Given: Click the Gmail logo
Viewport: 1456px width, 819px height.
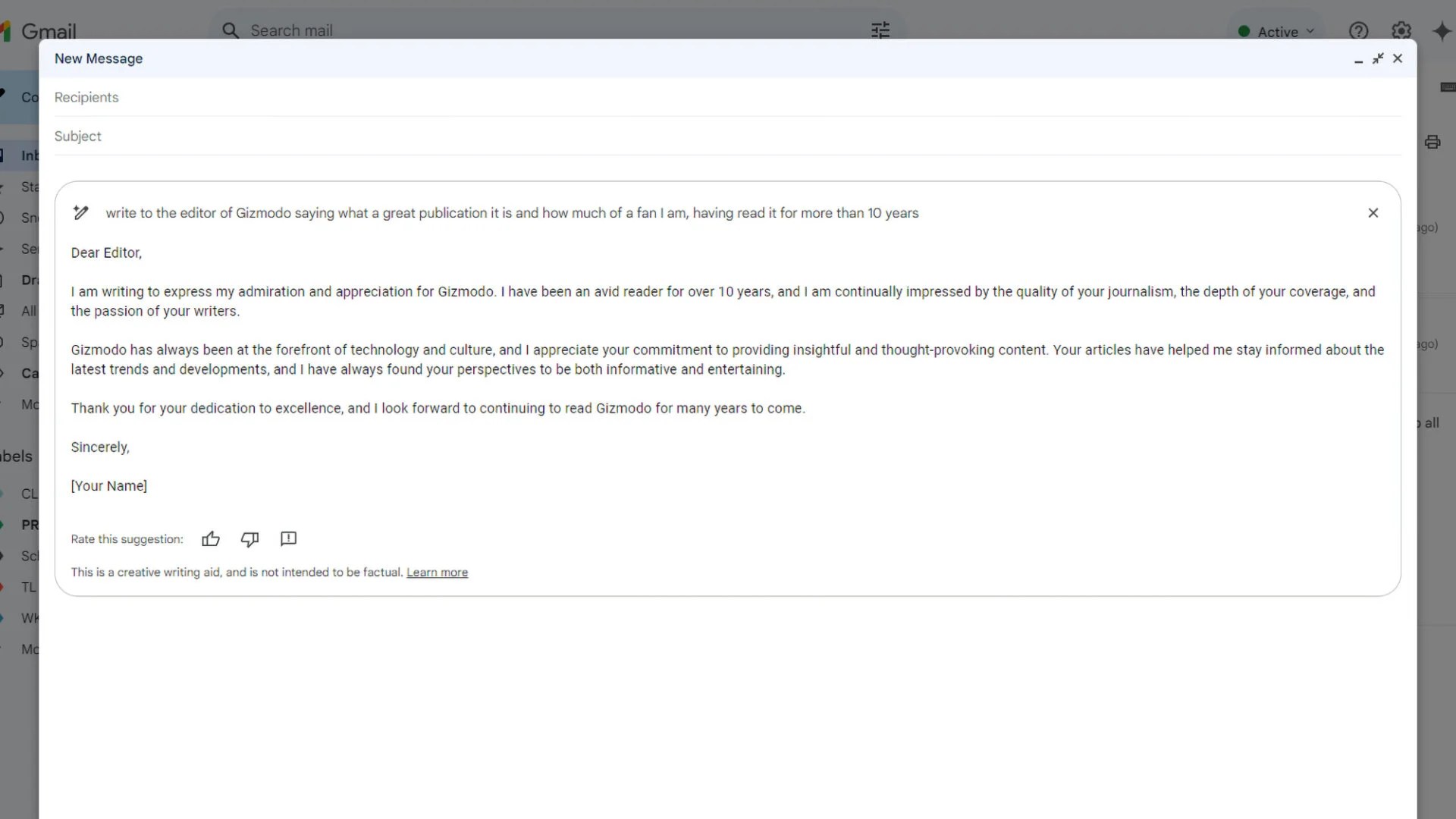Looking at the screenshot, I should pyautogui.click(x=39, y=31).
